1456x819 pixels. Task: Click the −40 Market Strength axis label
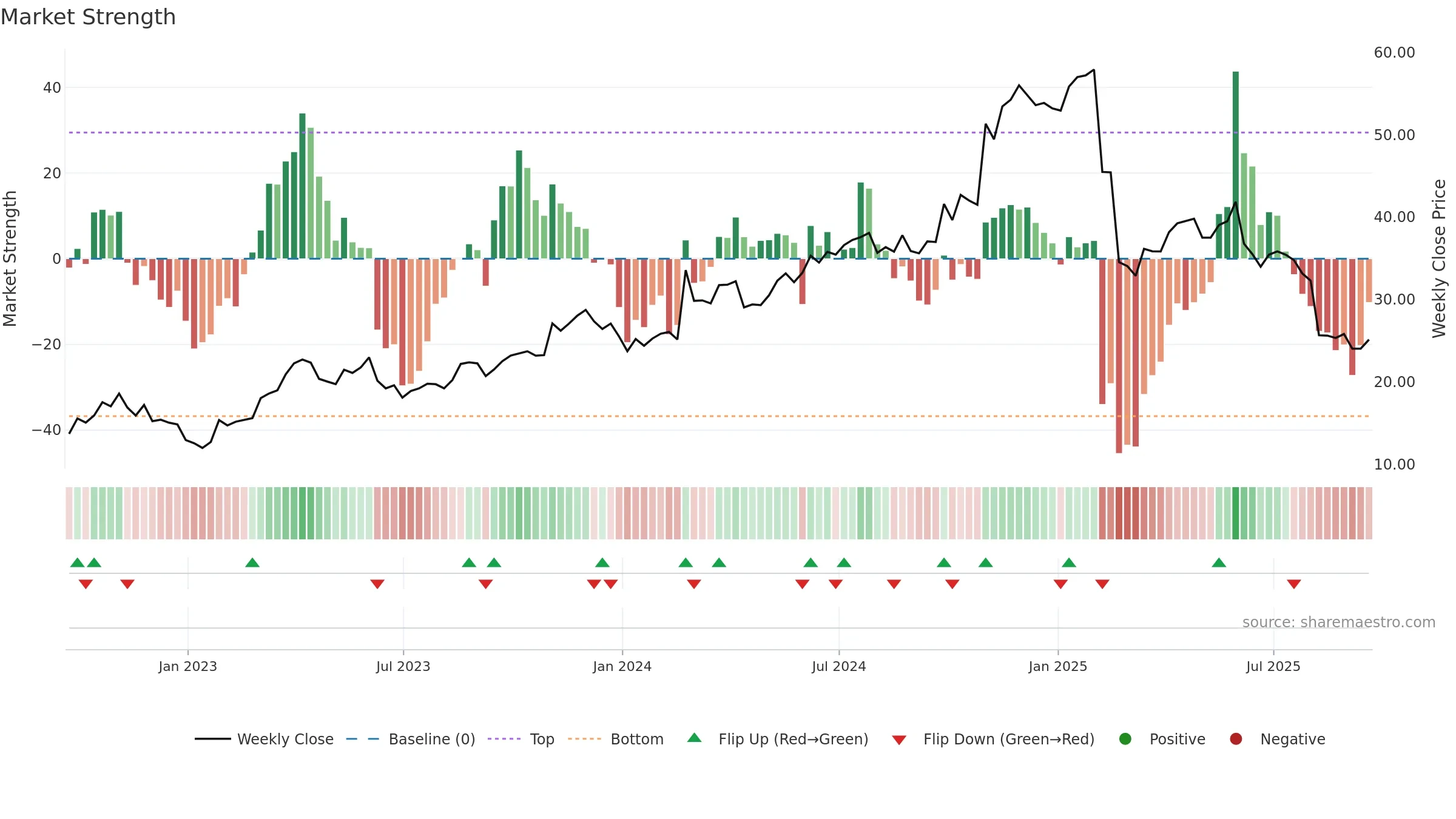(47, 430)
